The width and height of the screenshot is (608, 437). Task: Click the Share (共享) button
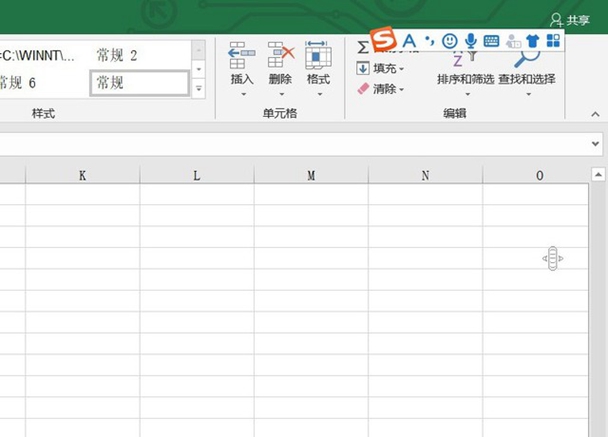click(570, 19)
